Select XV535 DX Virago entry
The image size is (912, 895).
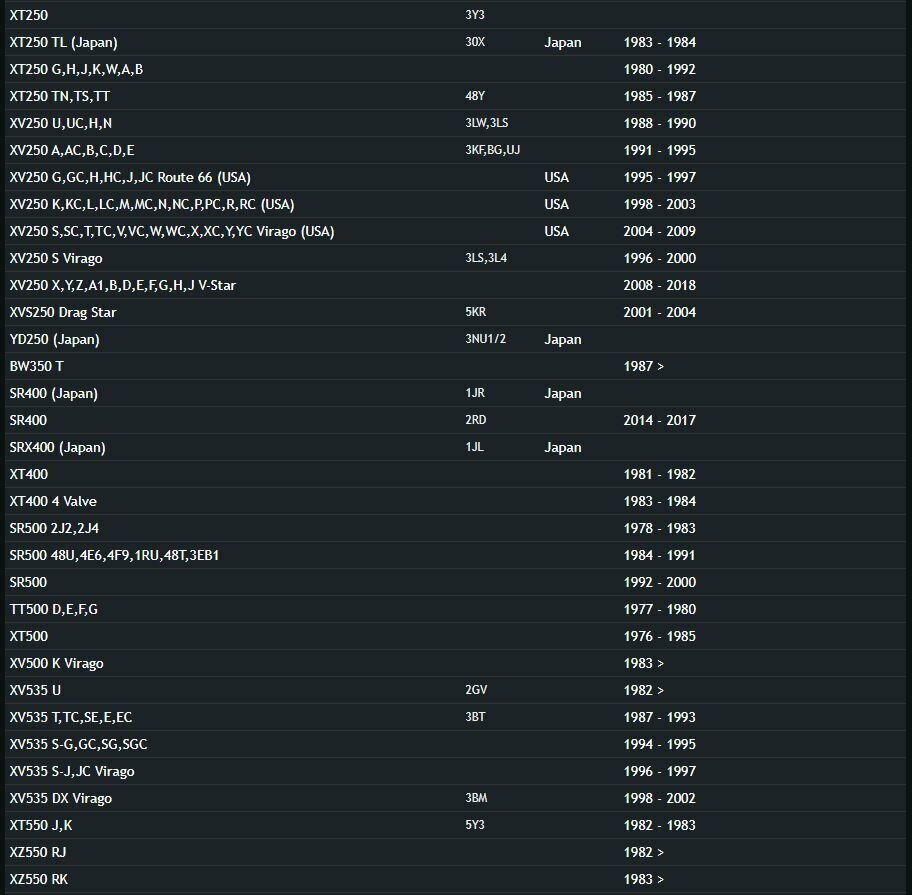[60, 799]
